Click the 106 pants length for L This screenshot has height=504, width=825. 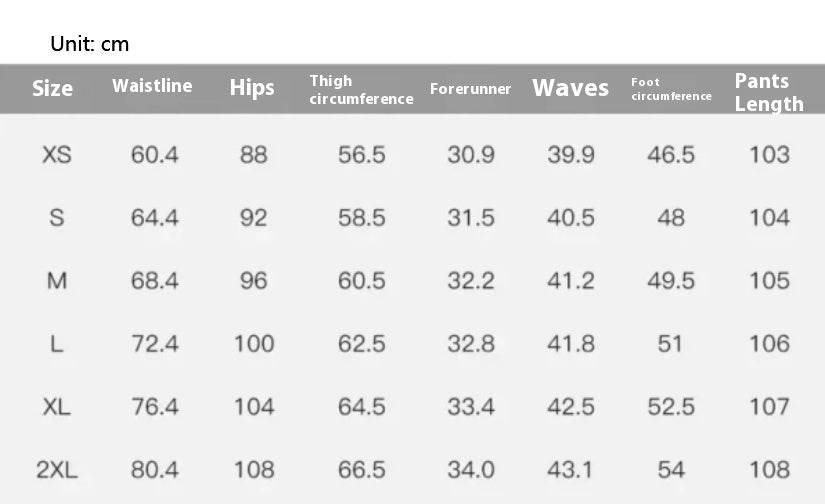[769, 344]
